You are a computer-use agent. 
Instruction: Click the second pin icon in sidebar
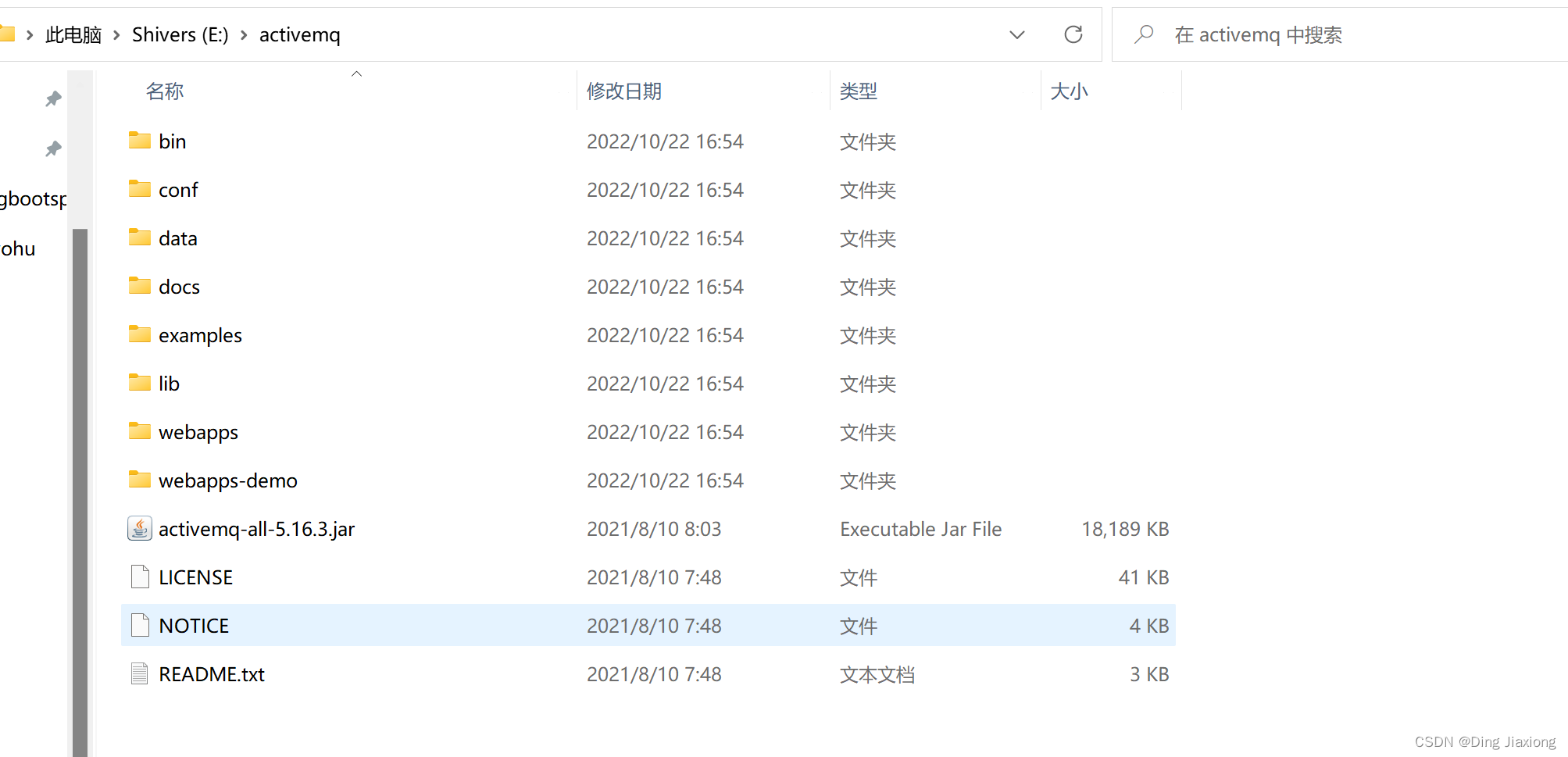tap(53, 148)
